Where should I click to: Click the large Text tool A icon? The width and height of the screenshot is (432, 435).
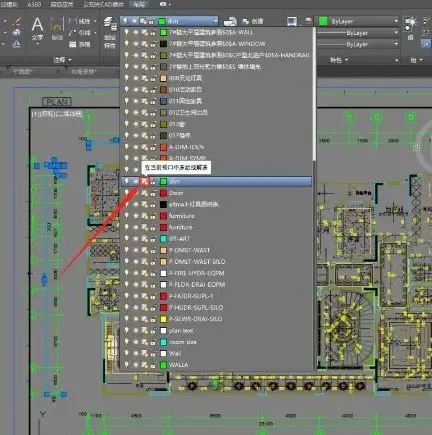tap(37, 25)
